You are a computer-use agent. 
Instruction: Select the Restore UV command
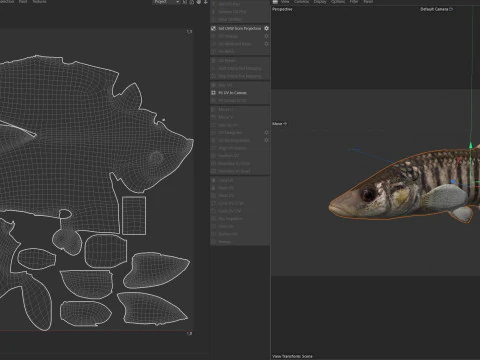[x=228, y=234]
